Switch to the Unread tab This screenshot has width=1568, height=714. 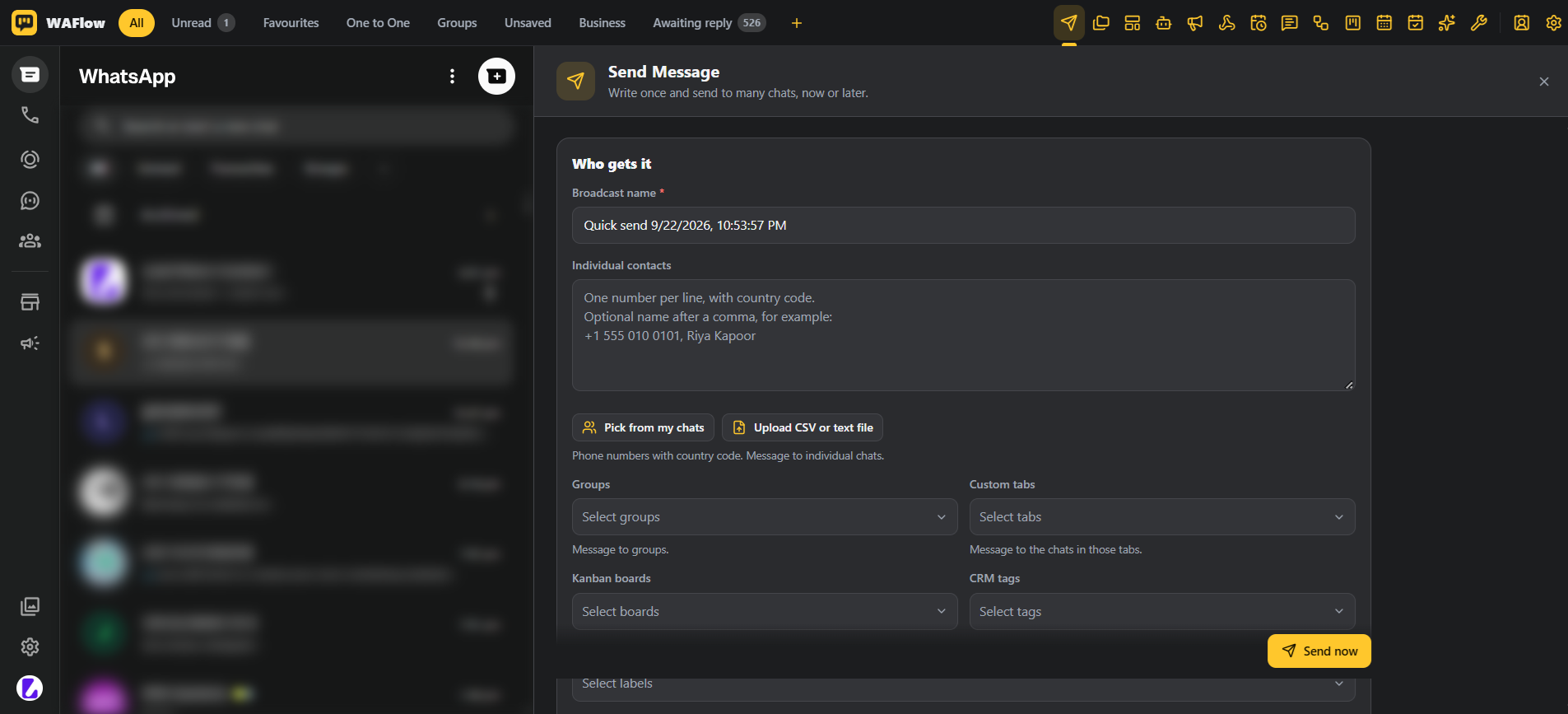coord(202,23)
